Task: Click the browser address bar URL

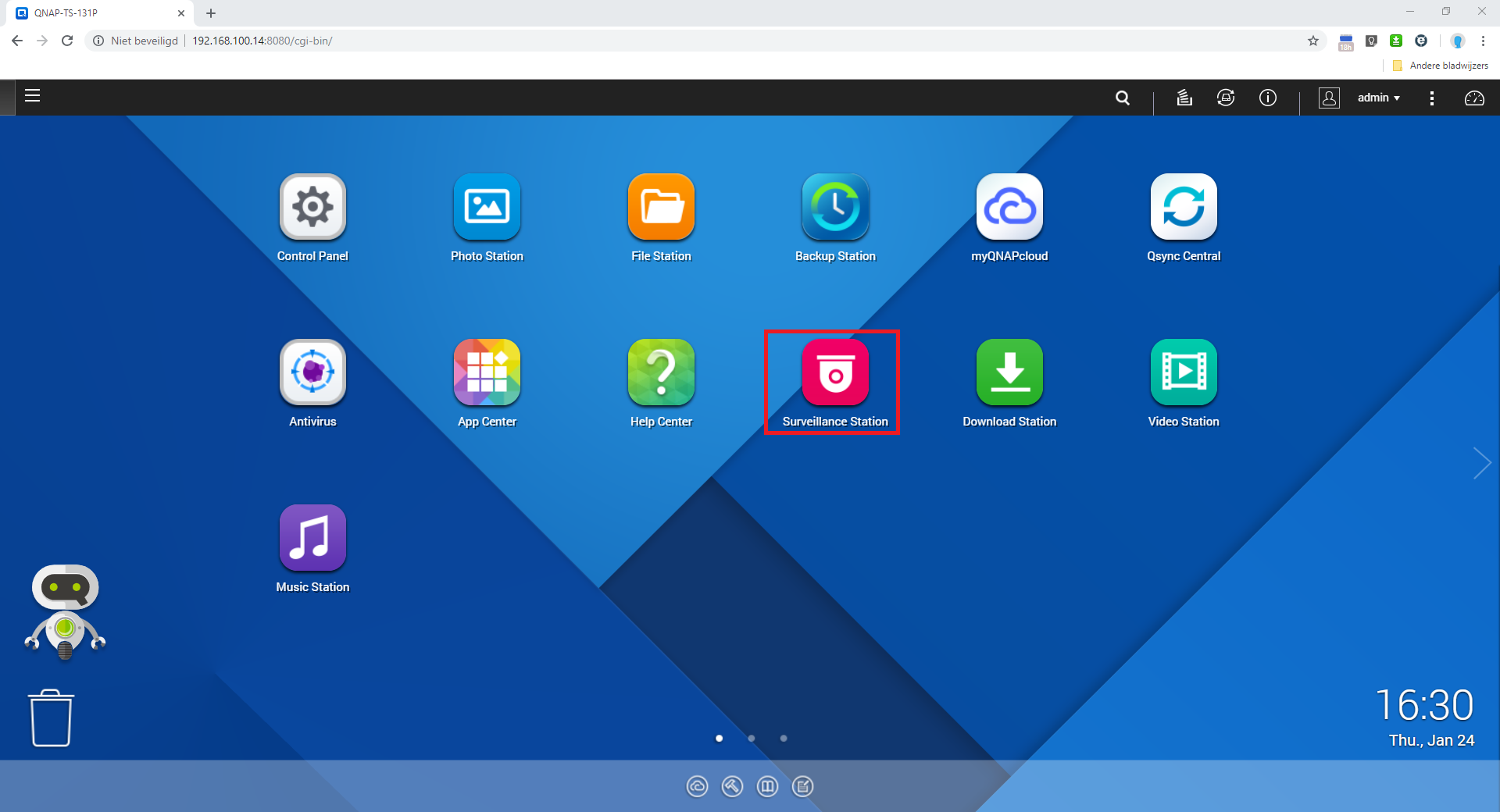Action: click(x=262, y=41)
